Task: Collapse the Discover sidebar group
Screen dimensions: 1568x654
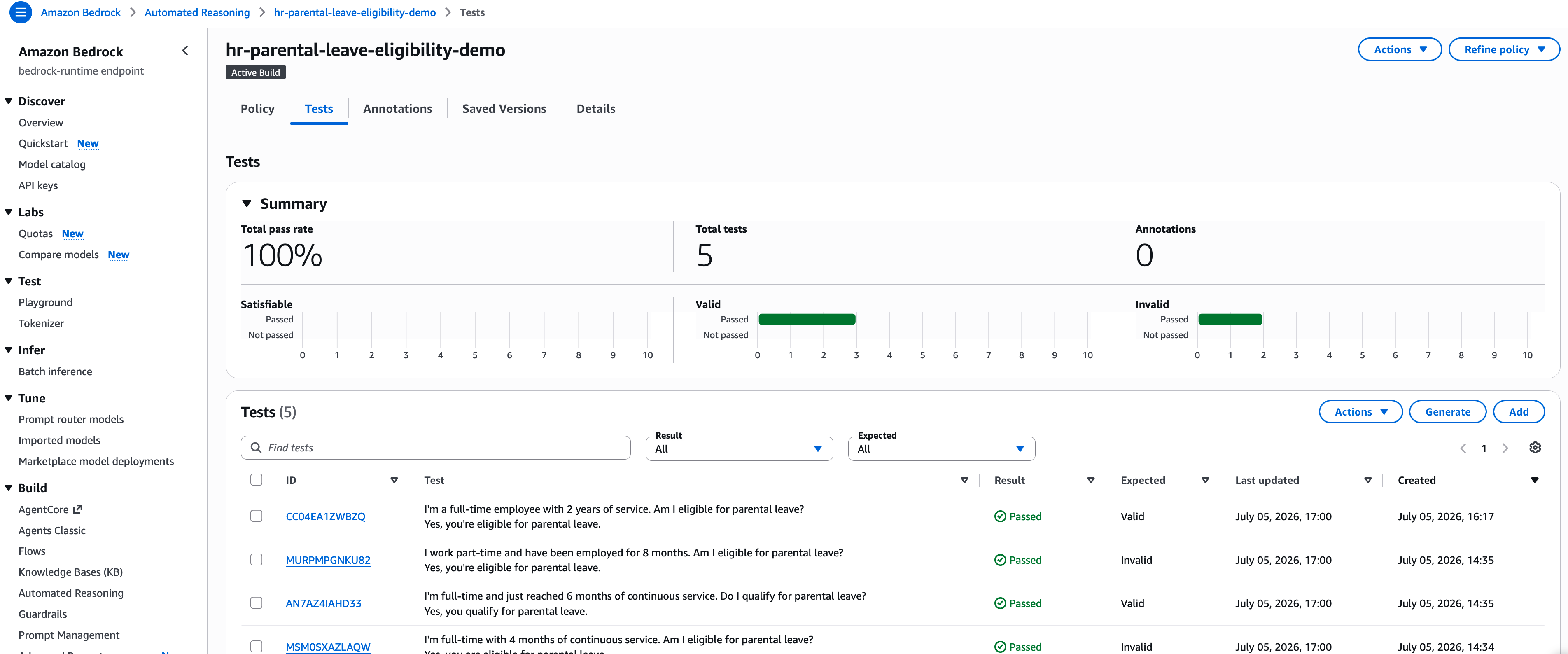Action: 9,101
